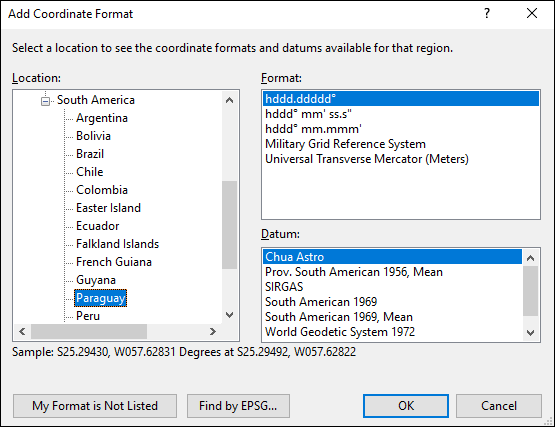
Task: Confirm with the OK button
Action: (x=406, y=406)
